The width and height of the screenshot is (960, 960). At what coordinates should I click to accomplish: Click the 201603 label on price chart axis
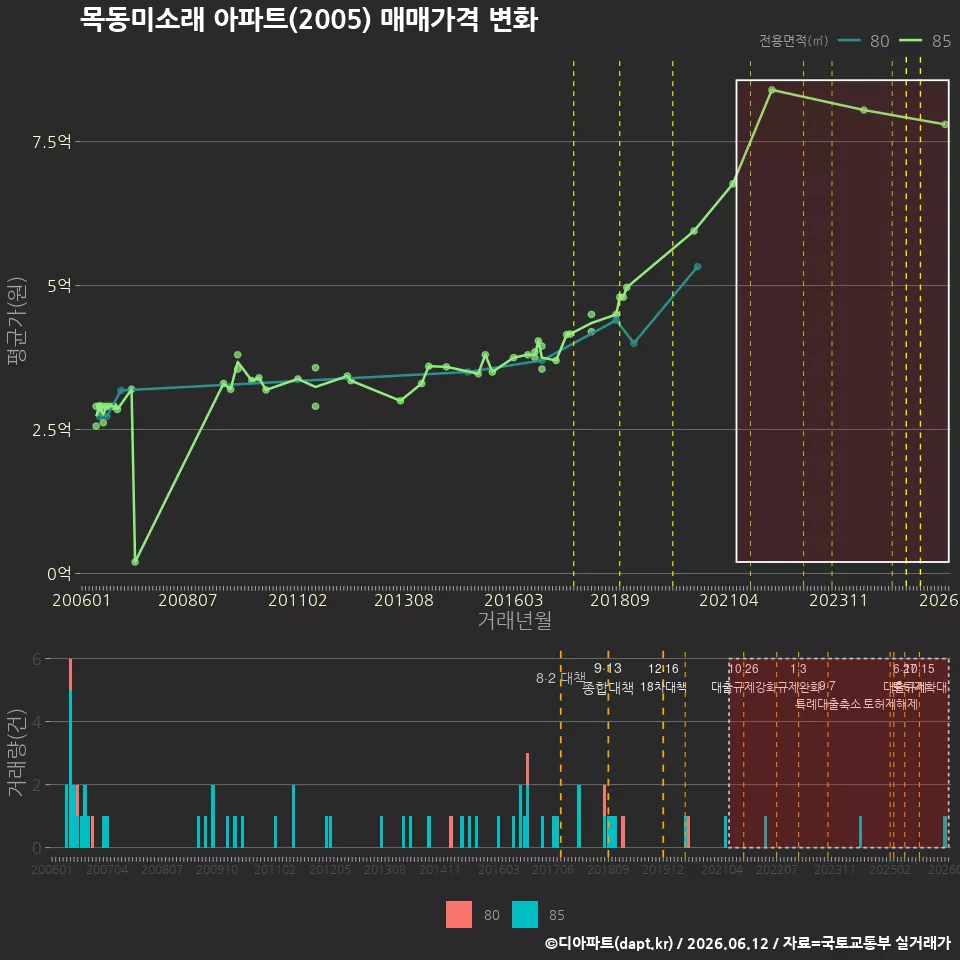click(x=514, y=600)
